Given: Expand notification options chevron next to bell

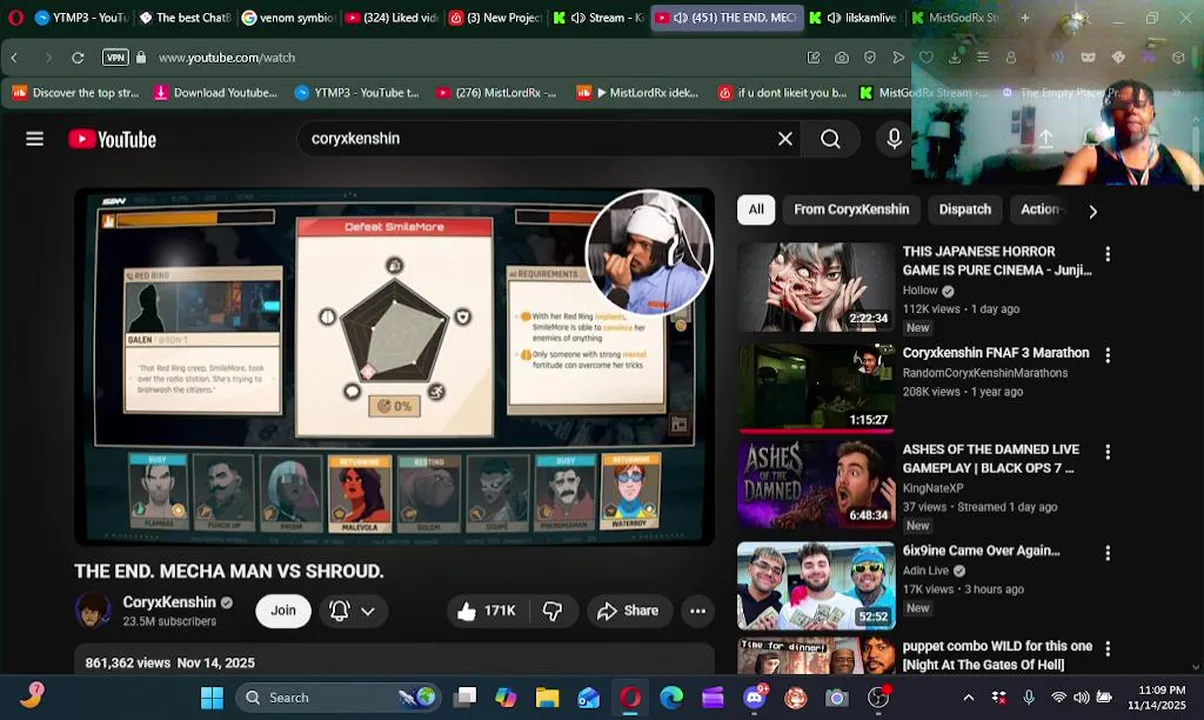Looking at the screenshot, I should pos(368,611).
